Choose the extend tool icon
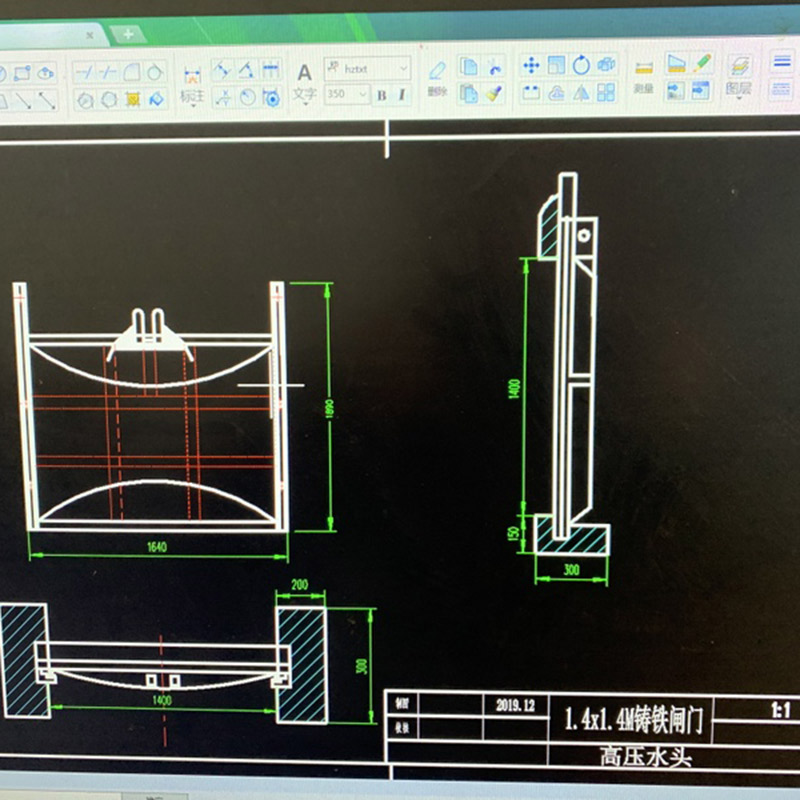 tap(108, 72)
